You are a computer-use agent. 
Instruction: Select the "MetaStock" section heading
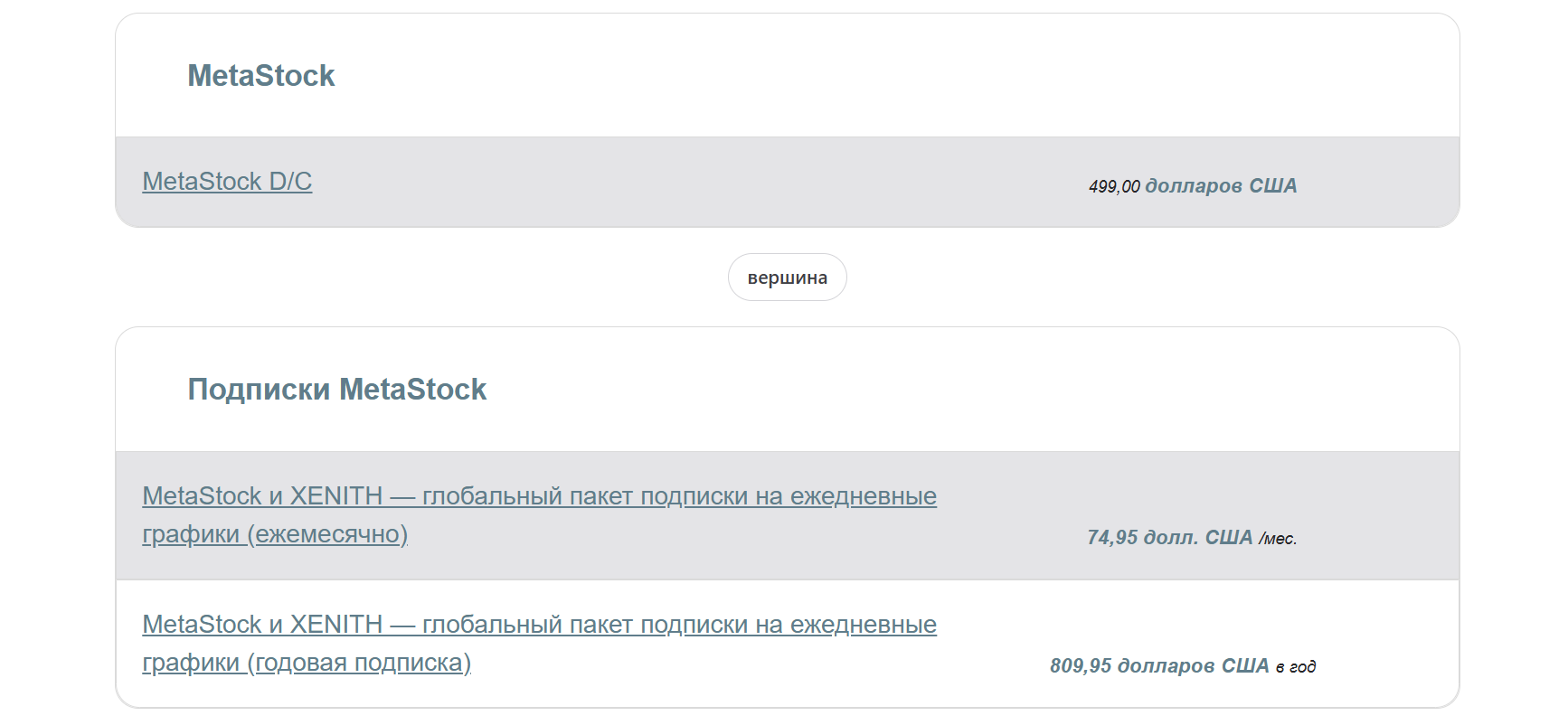point(261,76)
